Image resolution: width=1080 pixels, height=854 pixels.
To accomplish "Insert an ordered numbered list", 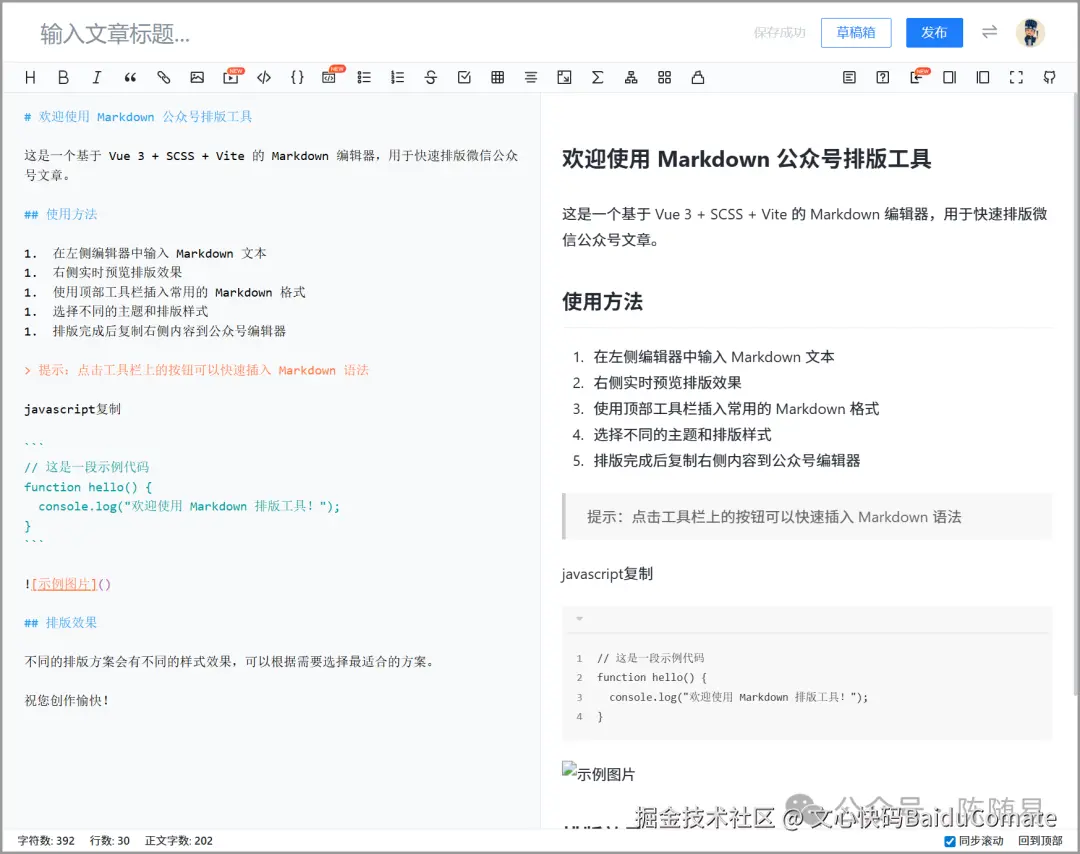I will pos(397,78).
